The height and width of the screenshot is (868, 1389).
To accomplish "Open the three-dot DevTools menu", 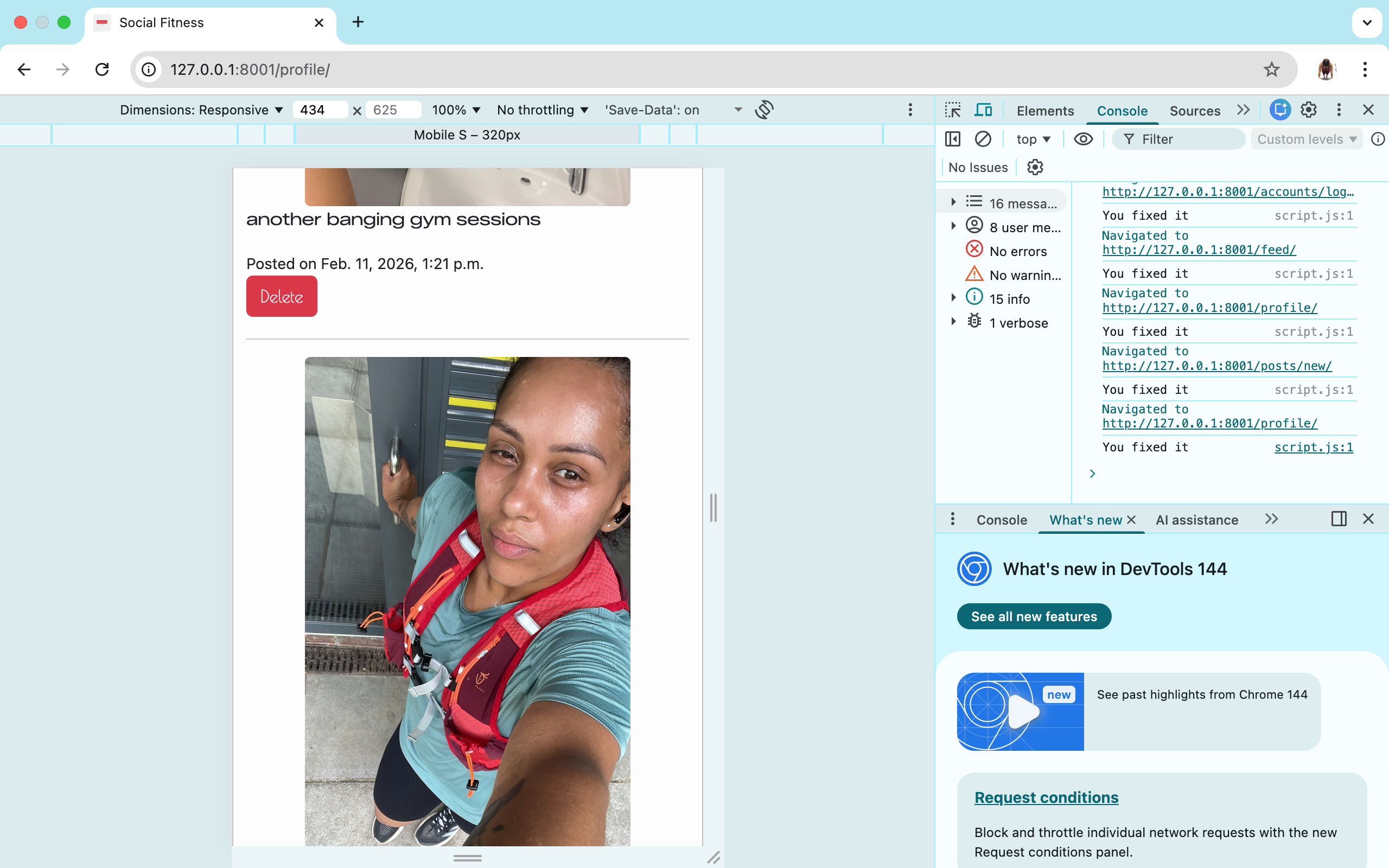I will (x=1338, y=110).
